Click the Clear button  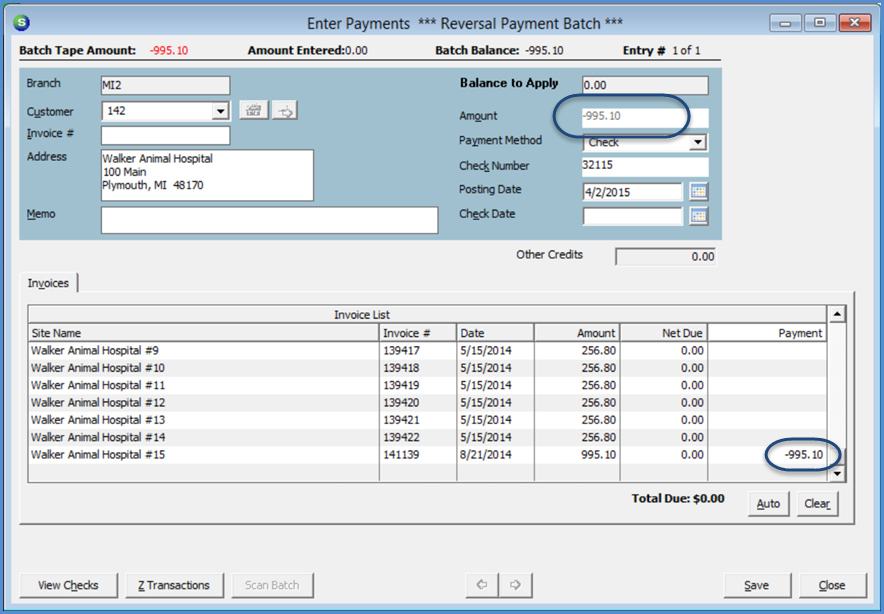coord(817,504)
